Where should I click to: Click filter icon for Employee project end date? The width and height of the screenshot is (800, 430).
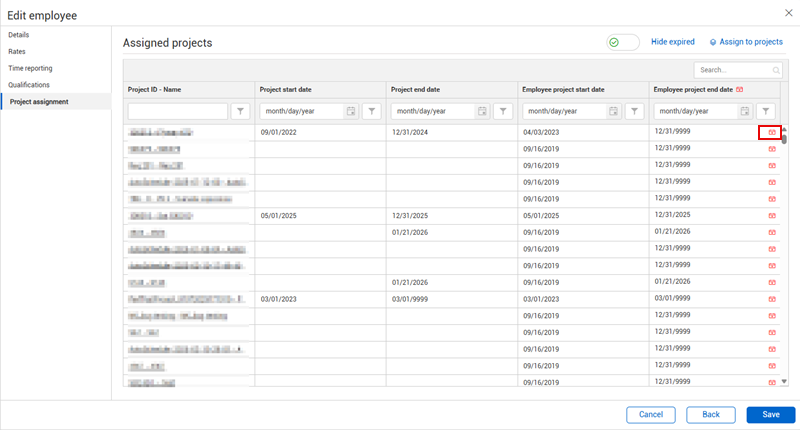[765, 111]
